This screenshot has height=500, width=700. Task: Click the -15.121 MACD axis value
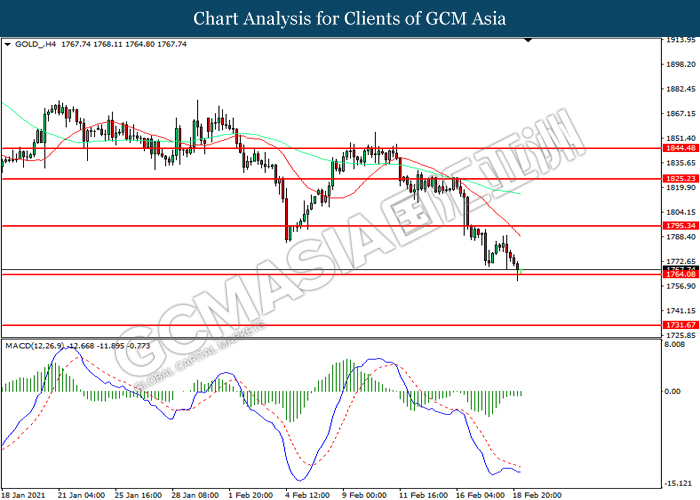point(678,483)
